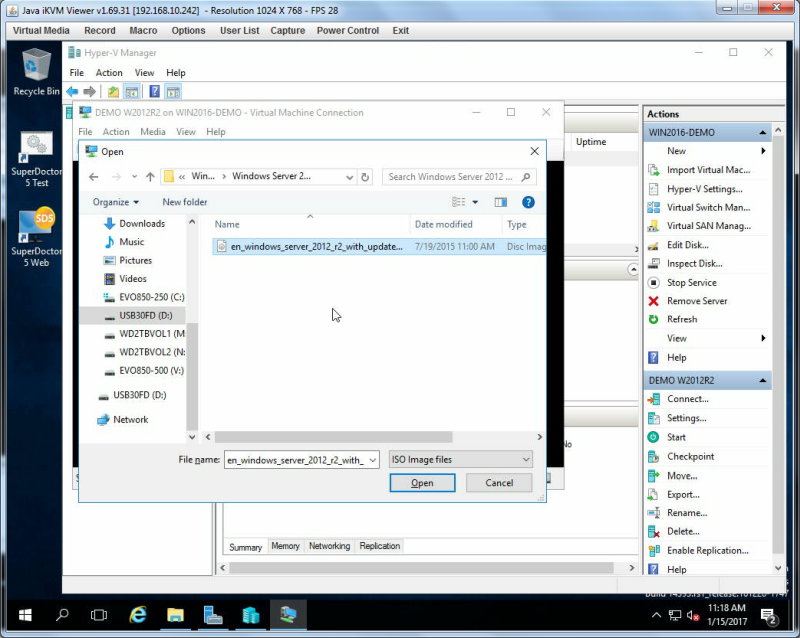Viewport: 800px width, 638px height.
Task: Expand address bar path dropdown
Action: (349, 177)
